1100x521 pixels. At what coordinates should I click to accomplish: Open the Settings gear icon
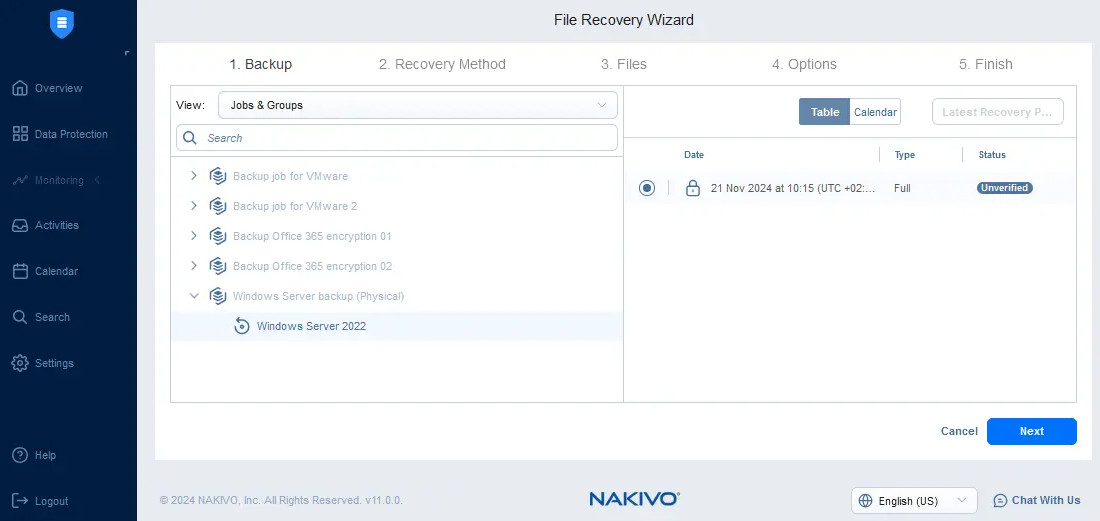[x=20, y=363]
